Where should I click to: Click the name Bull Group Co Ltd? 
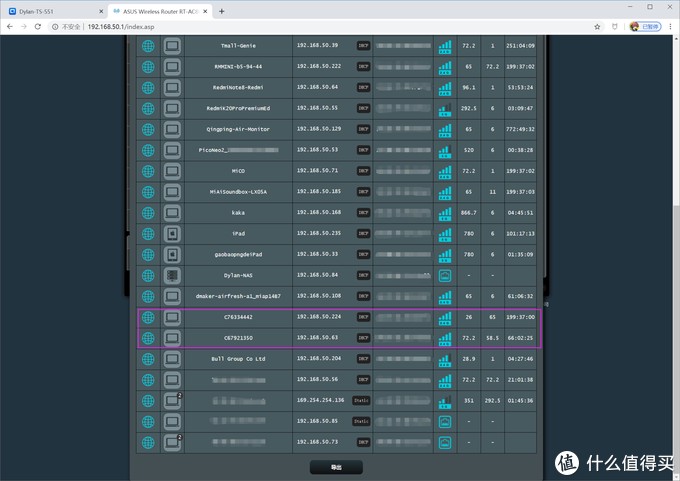pyautogui.click(x=238, y=359)
